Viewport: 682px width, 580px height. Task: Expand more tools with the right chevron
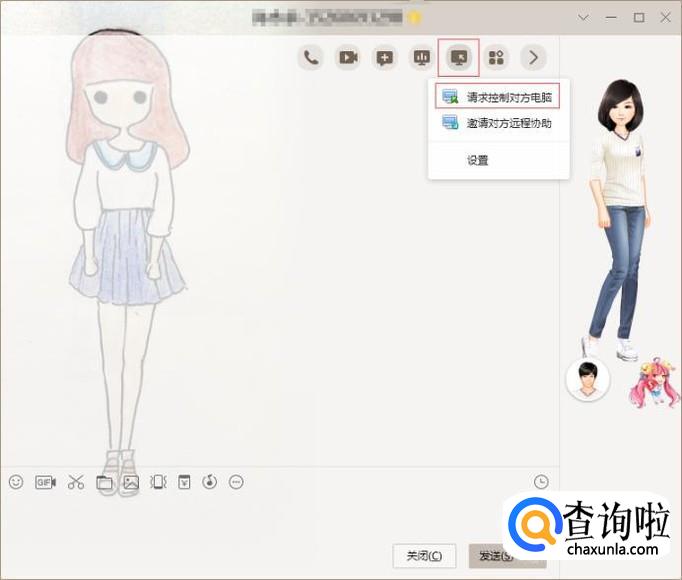click(533, 57)
